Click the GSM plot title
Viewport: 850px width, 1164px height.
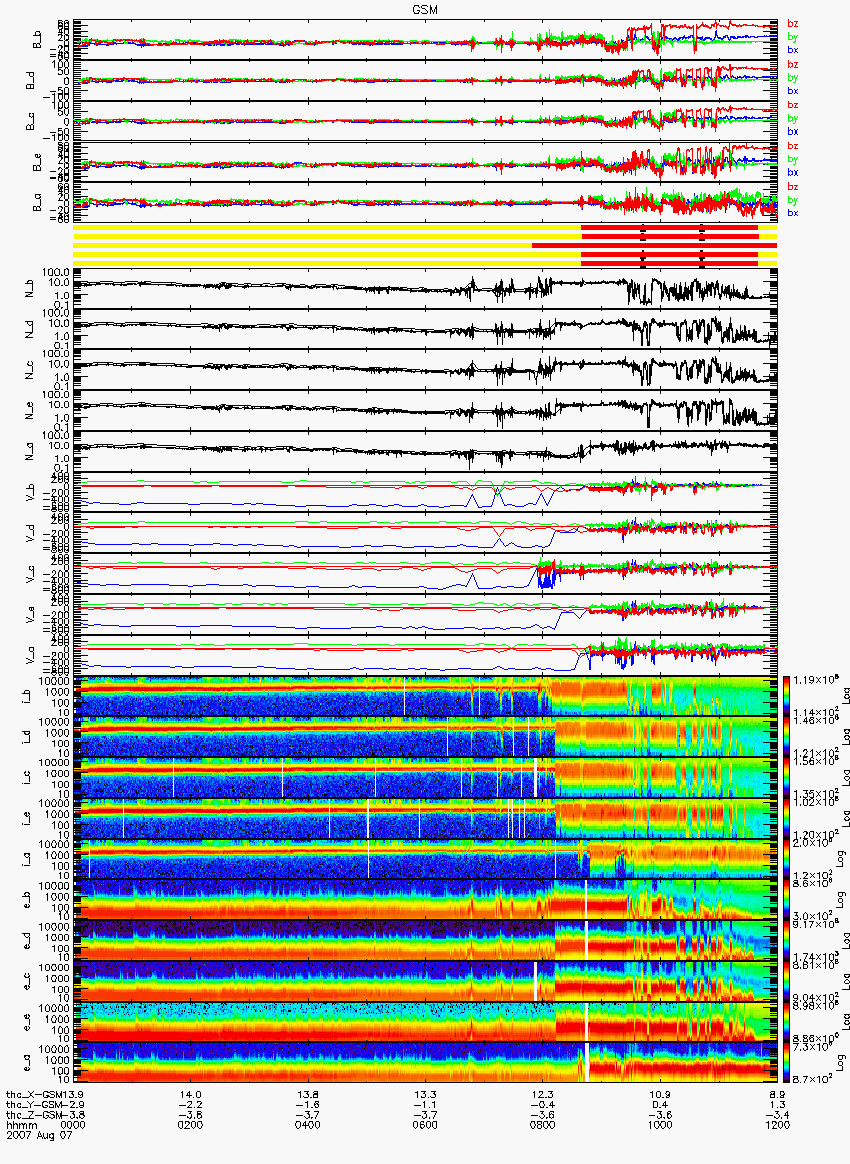point(425,10)
